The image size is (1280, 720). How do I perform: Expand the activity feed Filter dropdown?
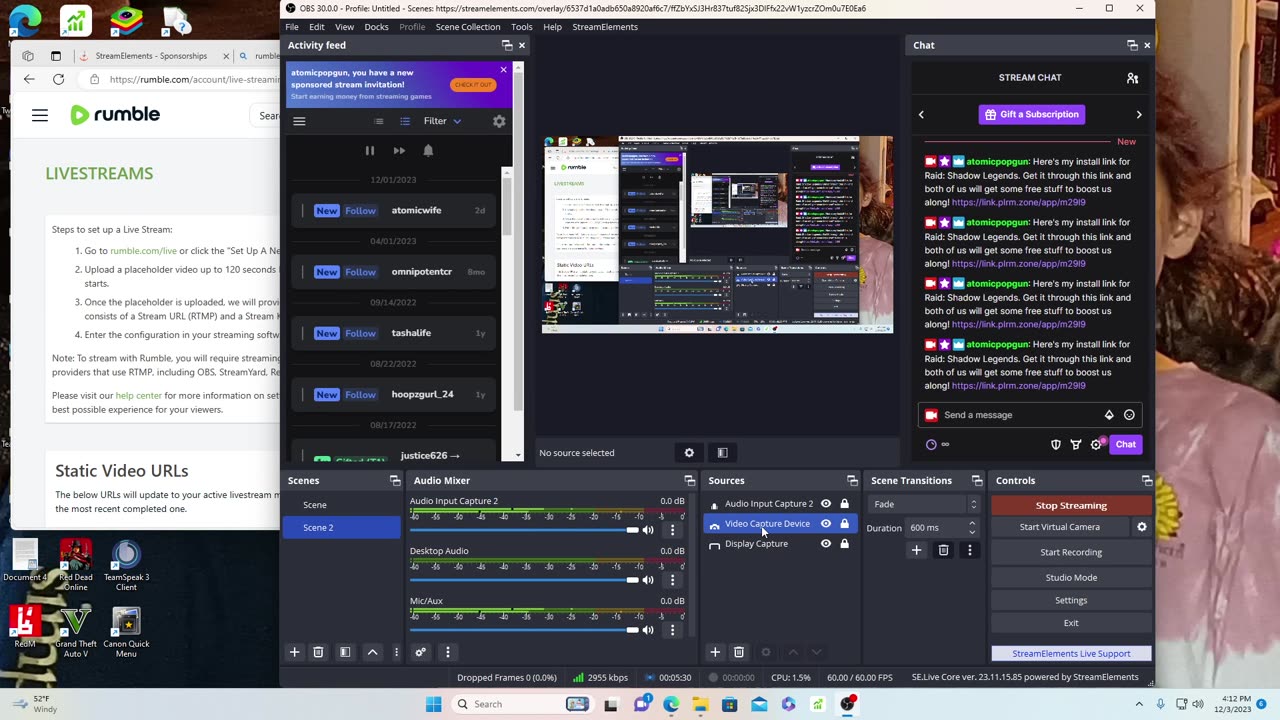tap(442, 121)
